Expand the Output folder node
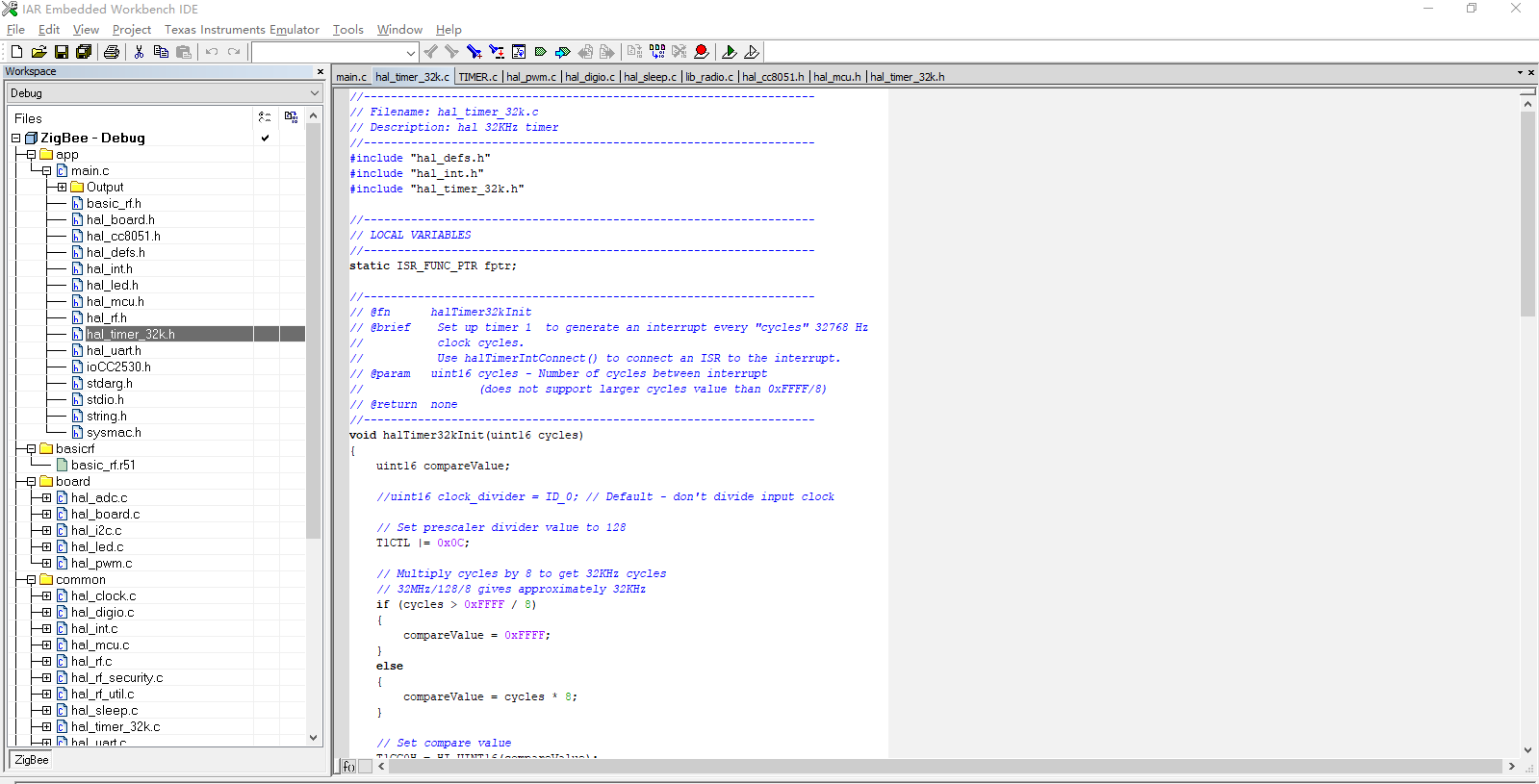This screenshot has width=1539, height=784. pyautogui.click(x=63, y=188)
